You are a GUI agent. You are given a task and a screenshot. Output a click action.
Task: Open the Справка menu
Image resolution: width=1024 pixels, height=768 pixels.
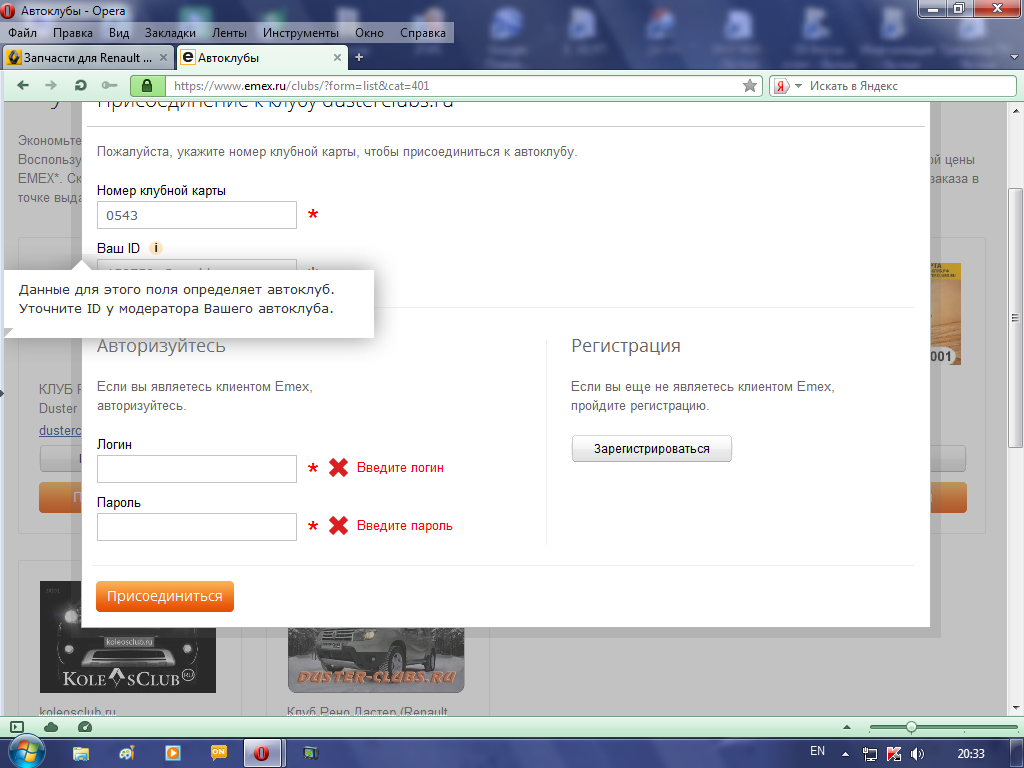point(423,33)
